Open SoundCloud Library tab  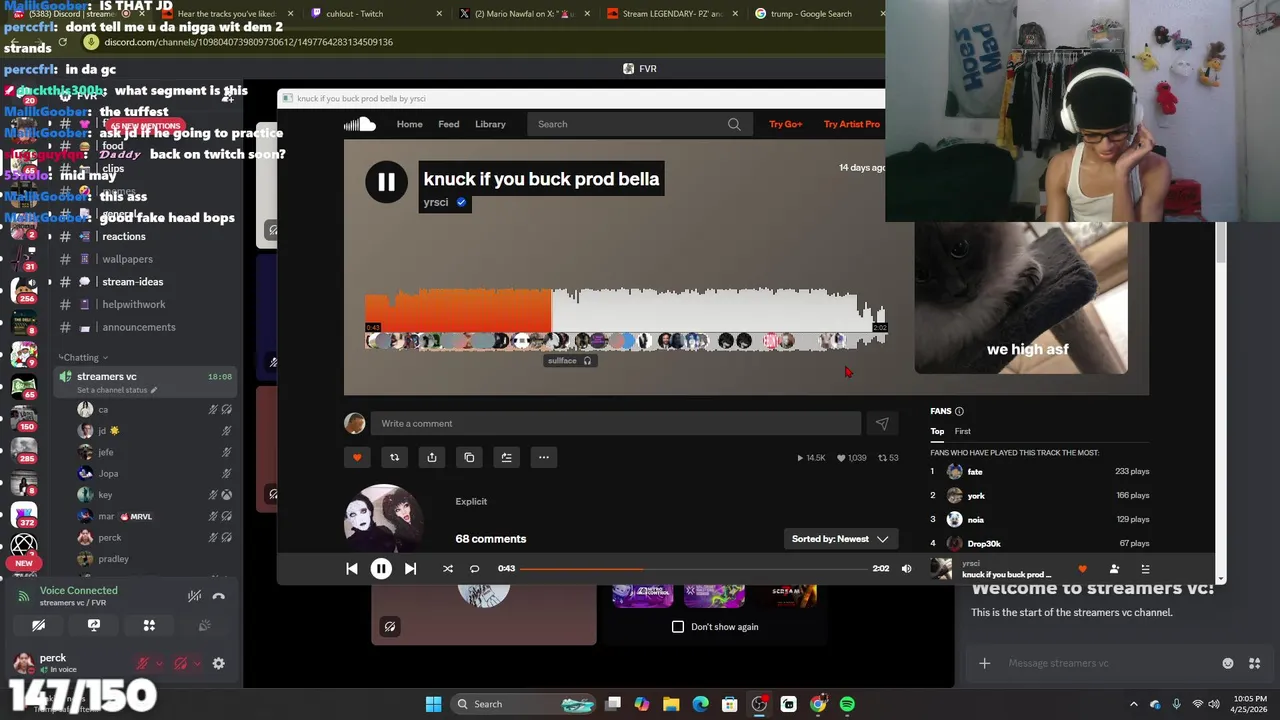pos(490,124)
